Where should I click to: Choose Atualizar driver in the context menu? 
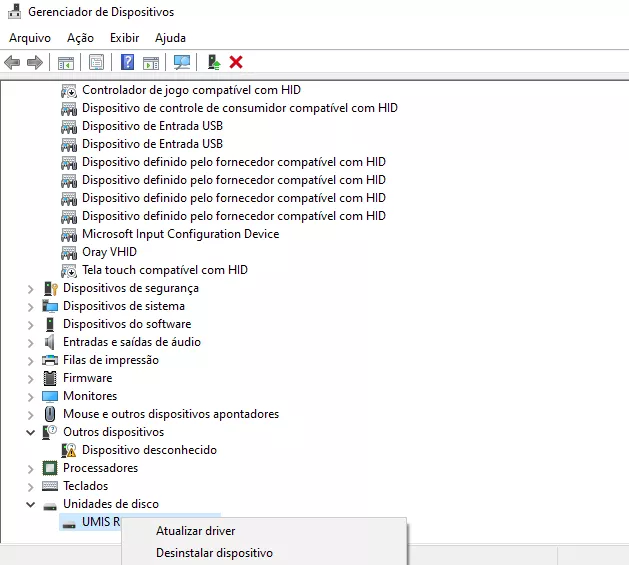(x=196, y=531)
